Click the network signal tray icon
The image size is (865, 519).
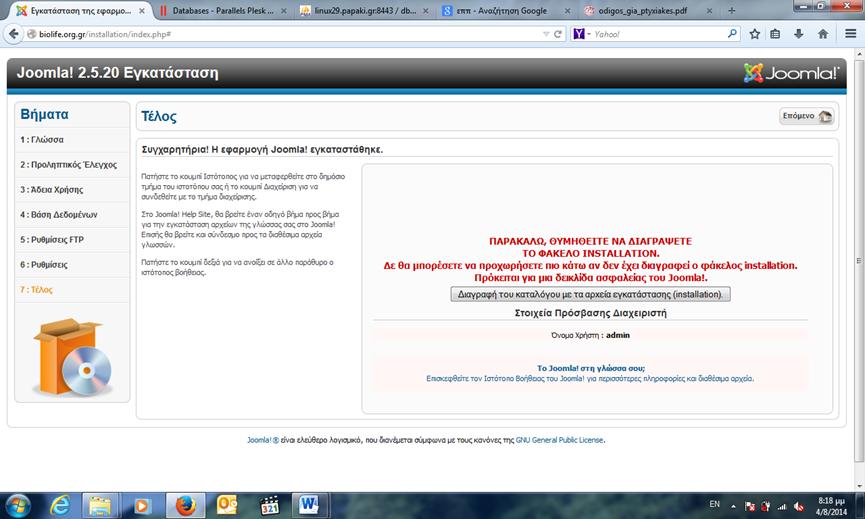coord(782,506)
